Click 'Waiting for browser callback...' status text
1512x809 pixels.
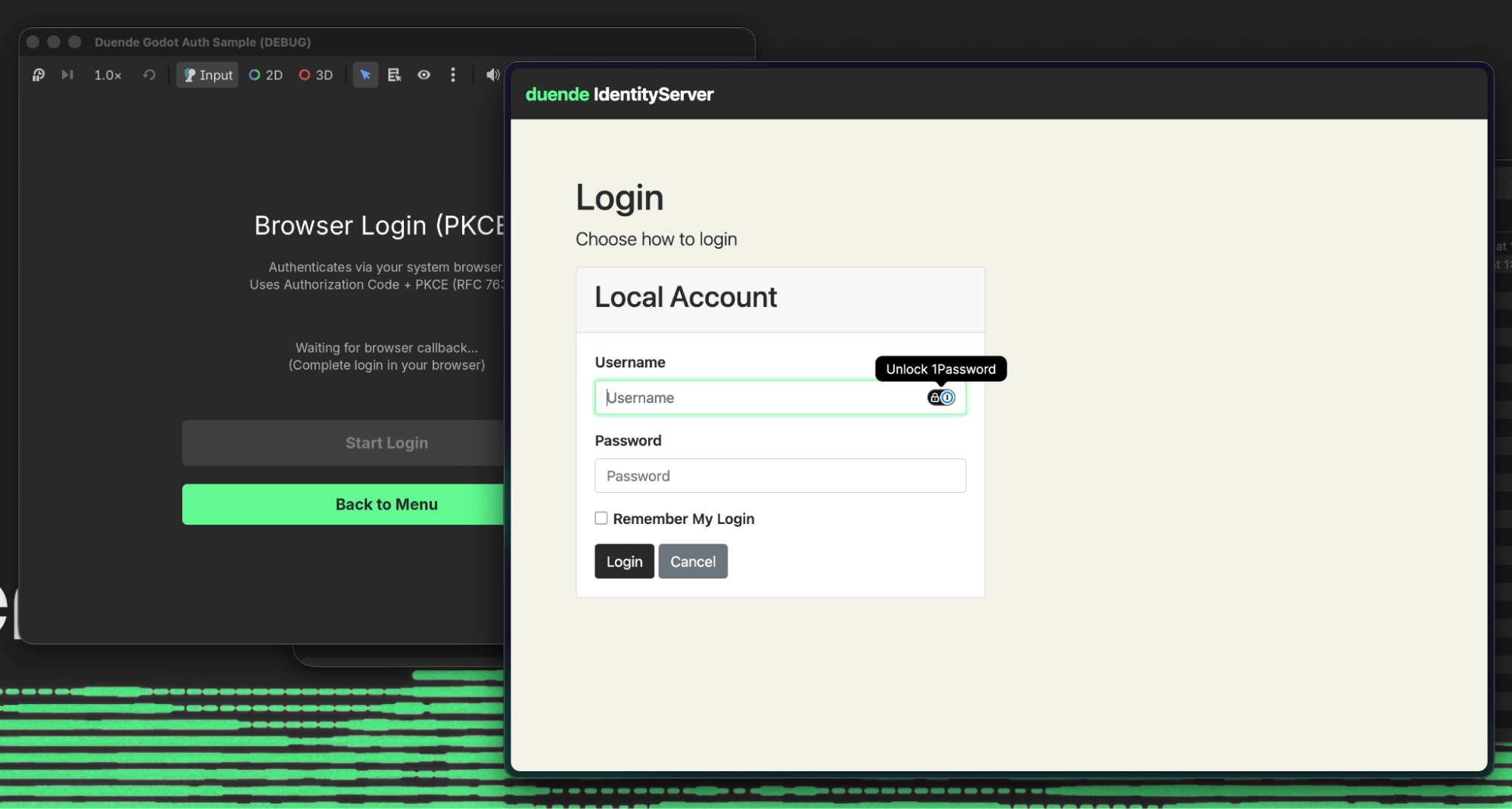coord(387,348)
